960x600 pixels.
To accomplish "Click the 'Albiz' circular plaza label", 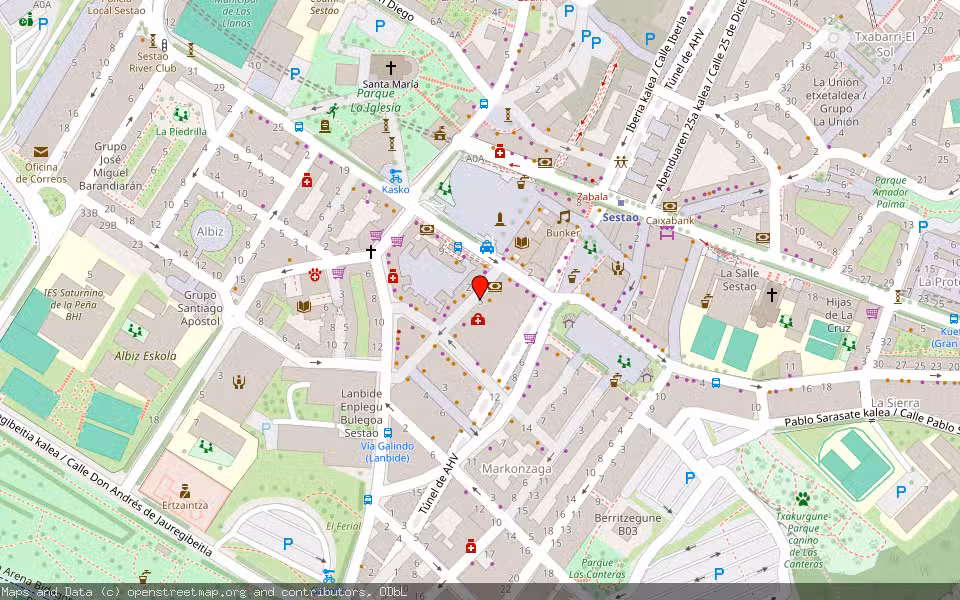I will pos(210,231).
